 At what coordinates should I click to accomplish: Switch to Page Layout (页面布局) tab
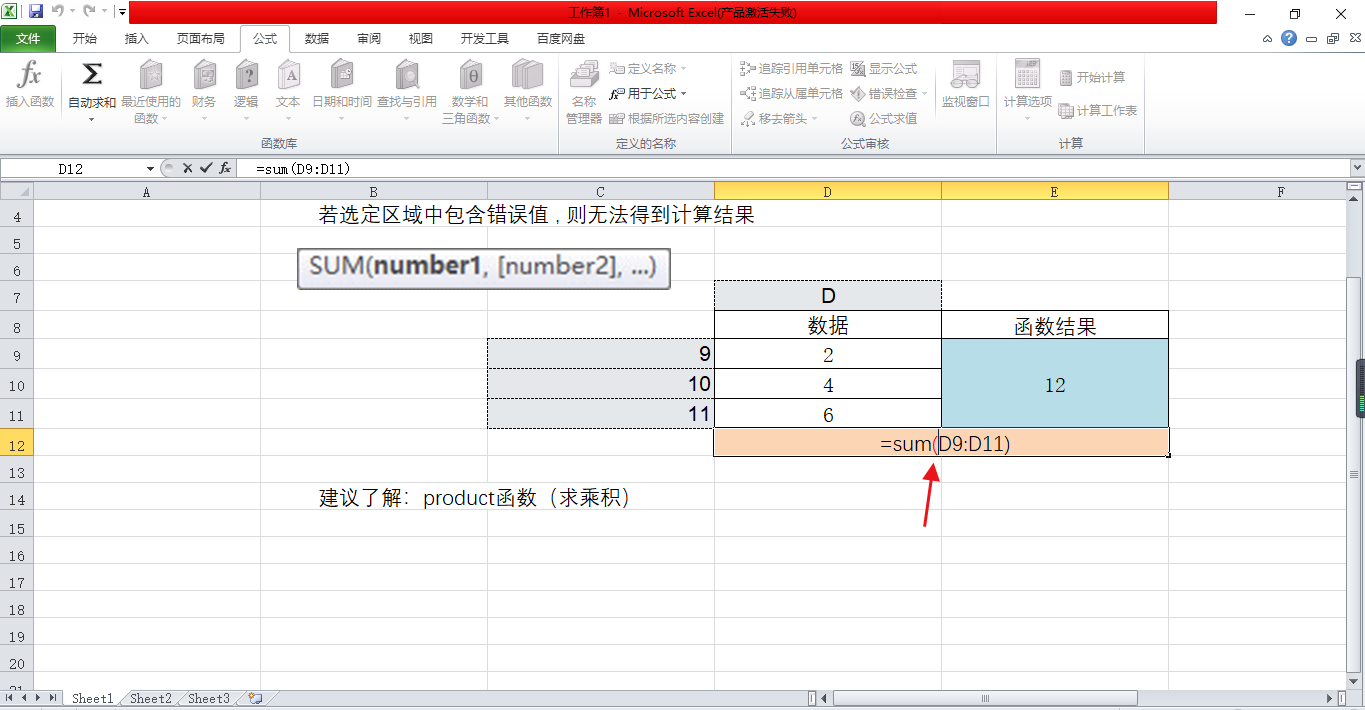(x=200, y=39)
